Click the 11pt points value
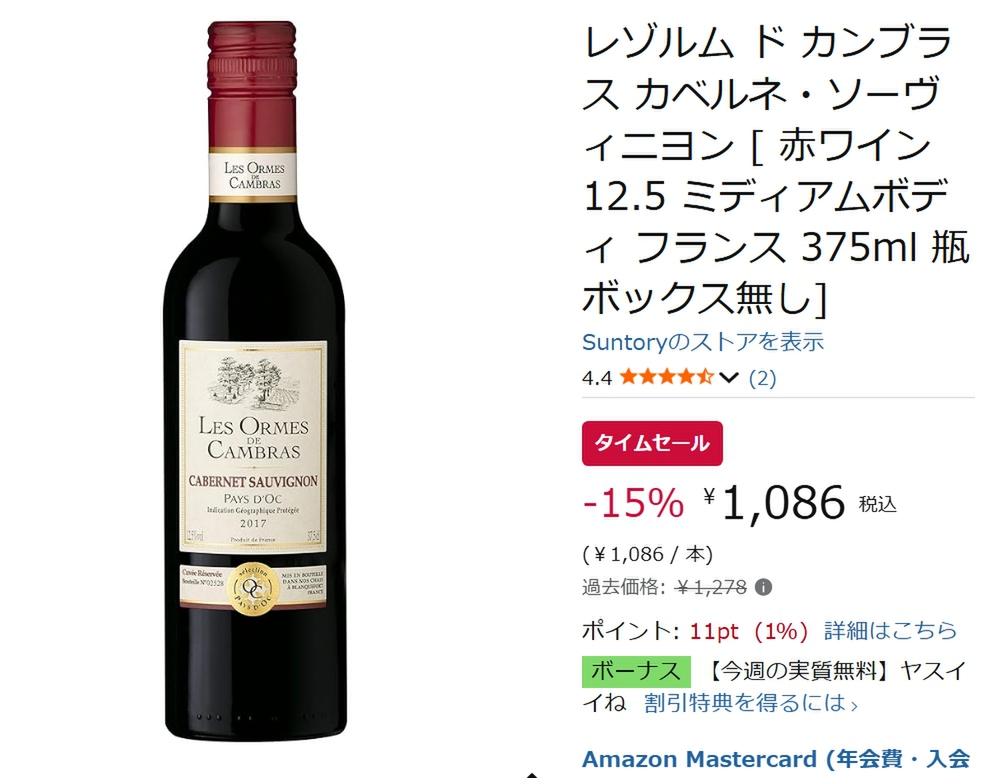 pos(714,631)
